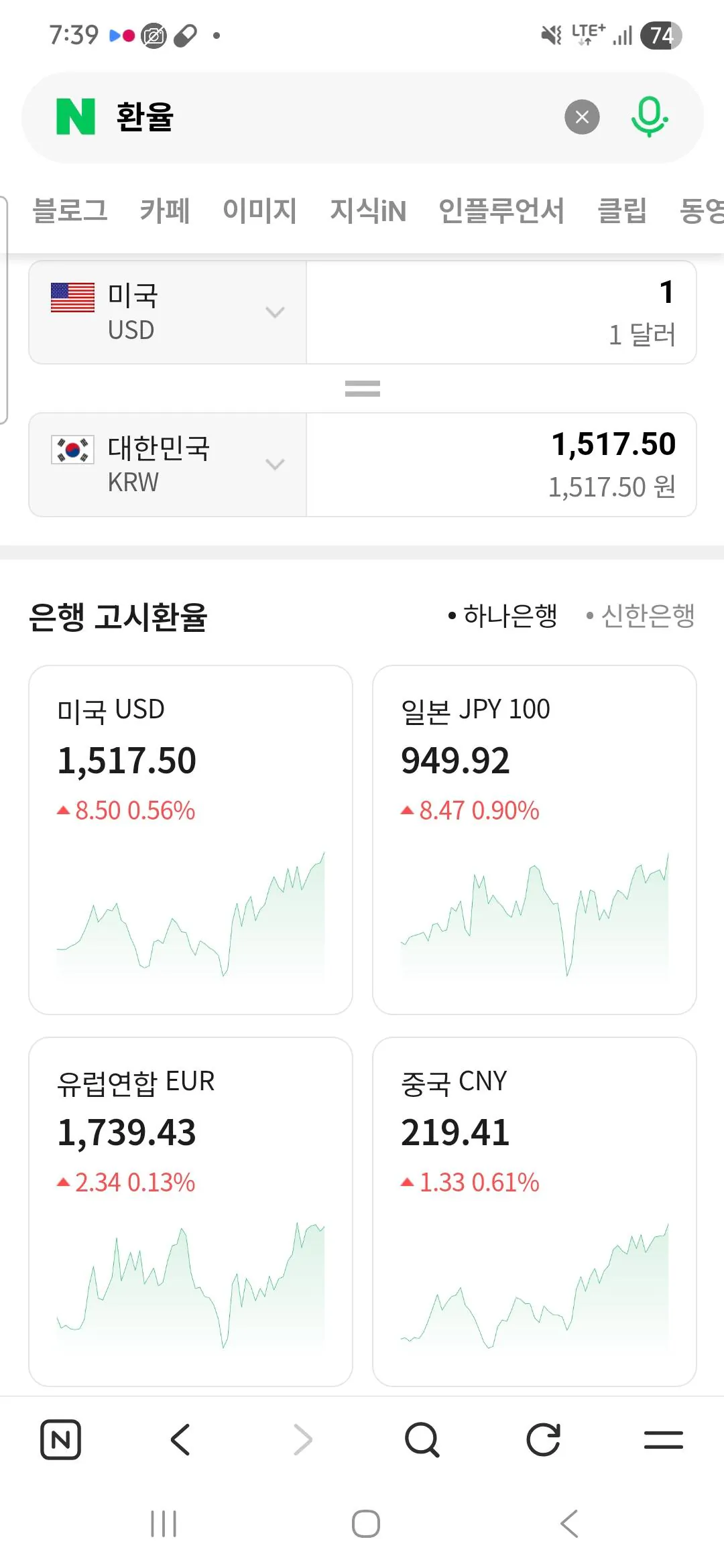Switch to the 지식iN tab
This screenshot has width=724, height=1568.
[x=368, y=210]
